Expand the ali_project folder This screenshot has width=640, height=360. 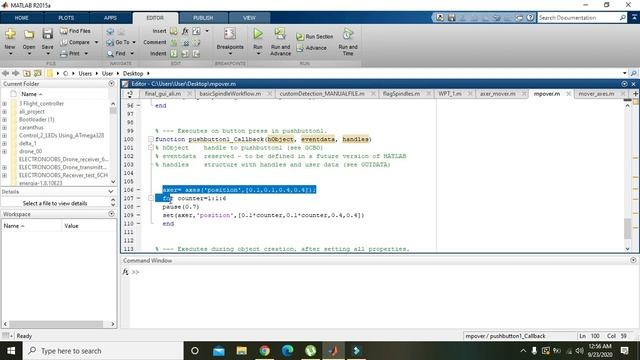[4, 111]
